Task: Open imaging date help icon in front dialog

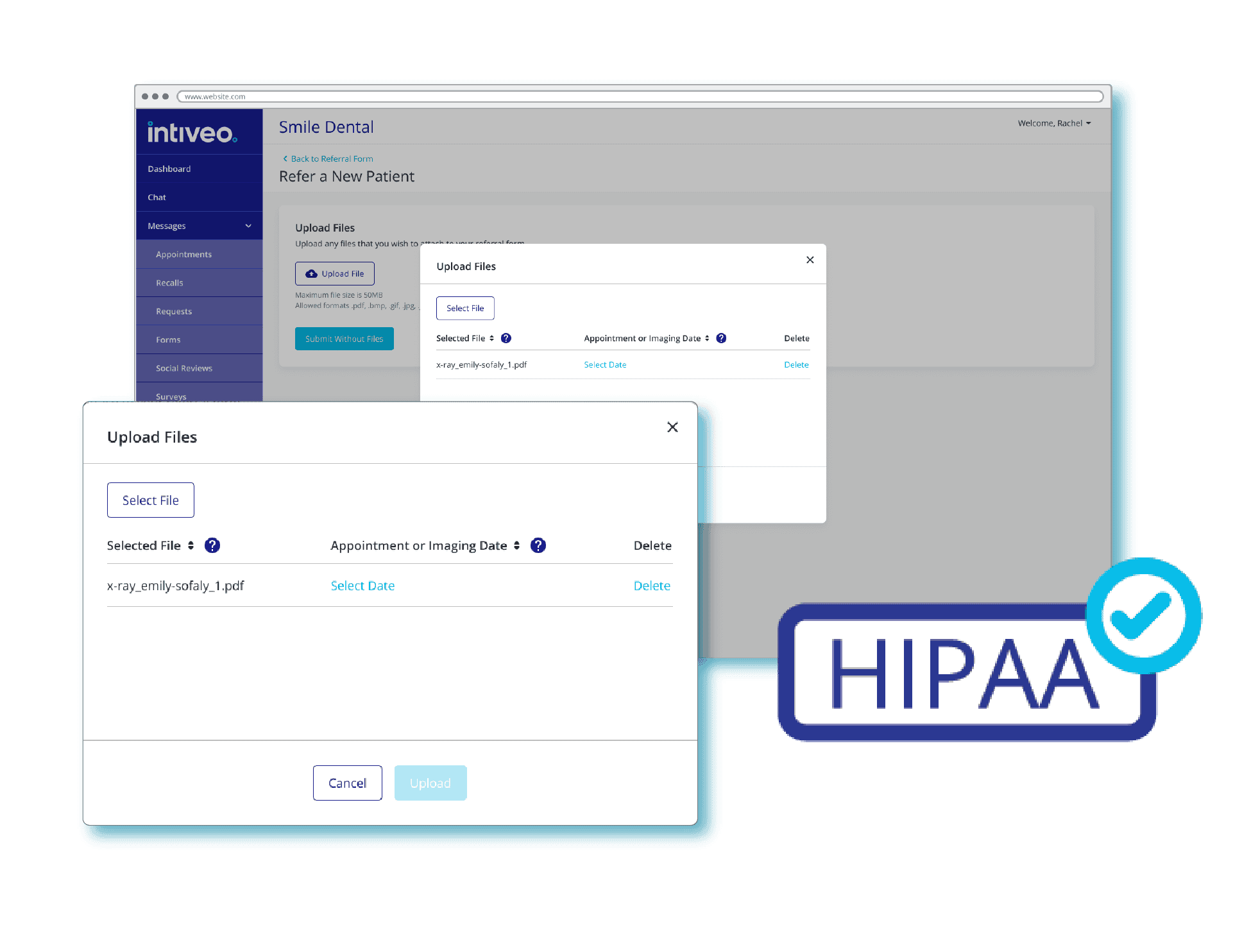Action: (x=538, y=545)
